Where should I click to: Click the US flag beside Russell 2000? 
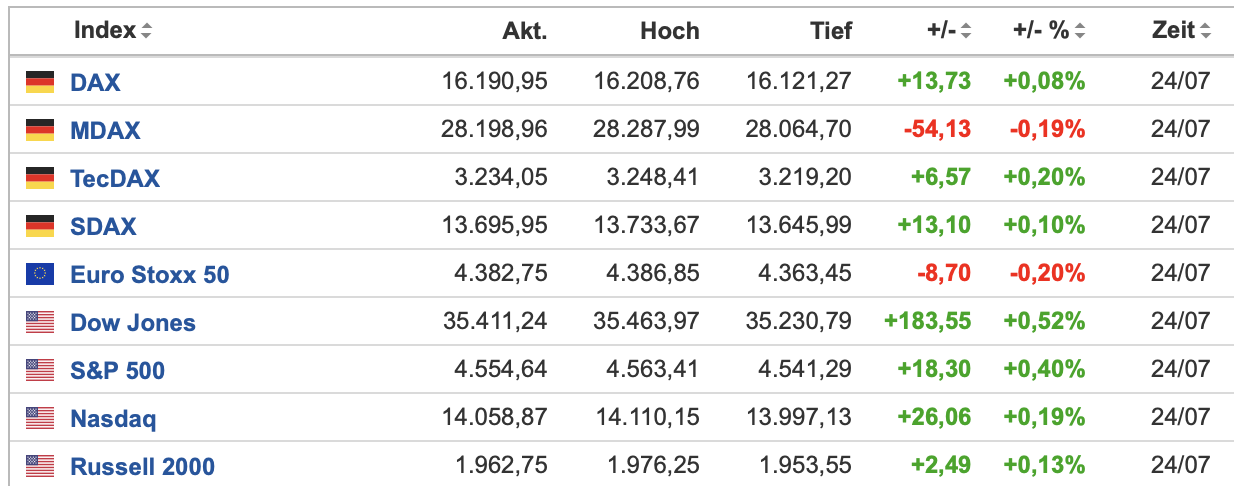click(40, 465)
